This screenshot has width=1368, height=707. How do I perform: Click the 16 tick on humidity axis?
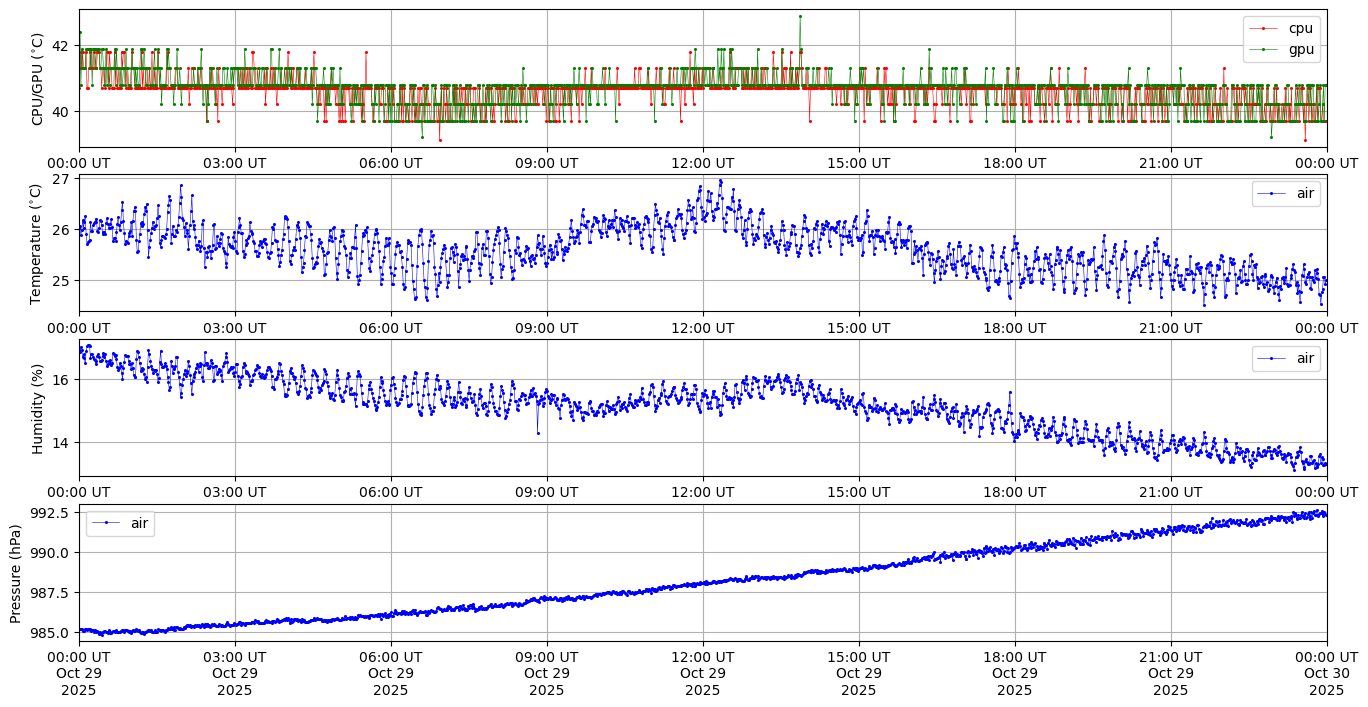click(x=61, y=380)
